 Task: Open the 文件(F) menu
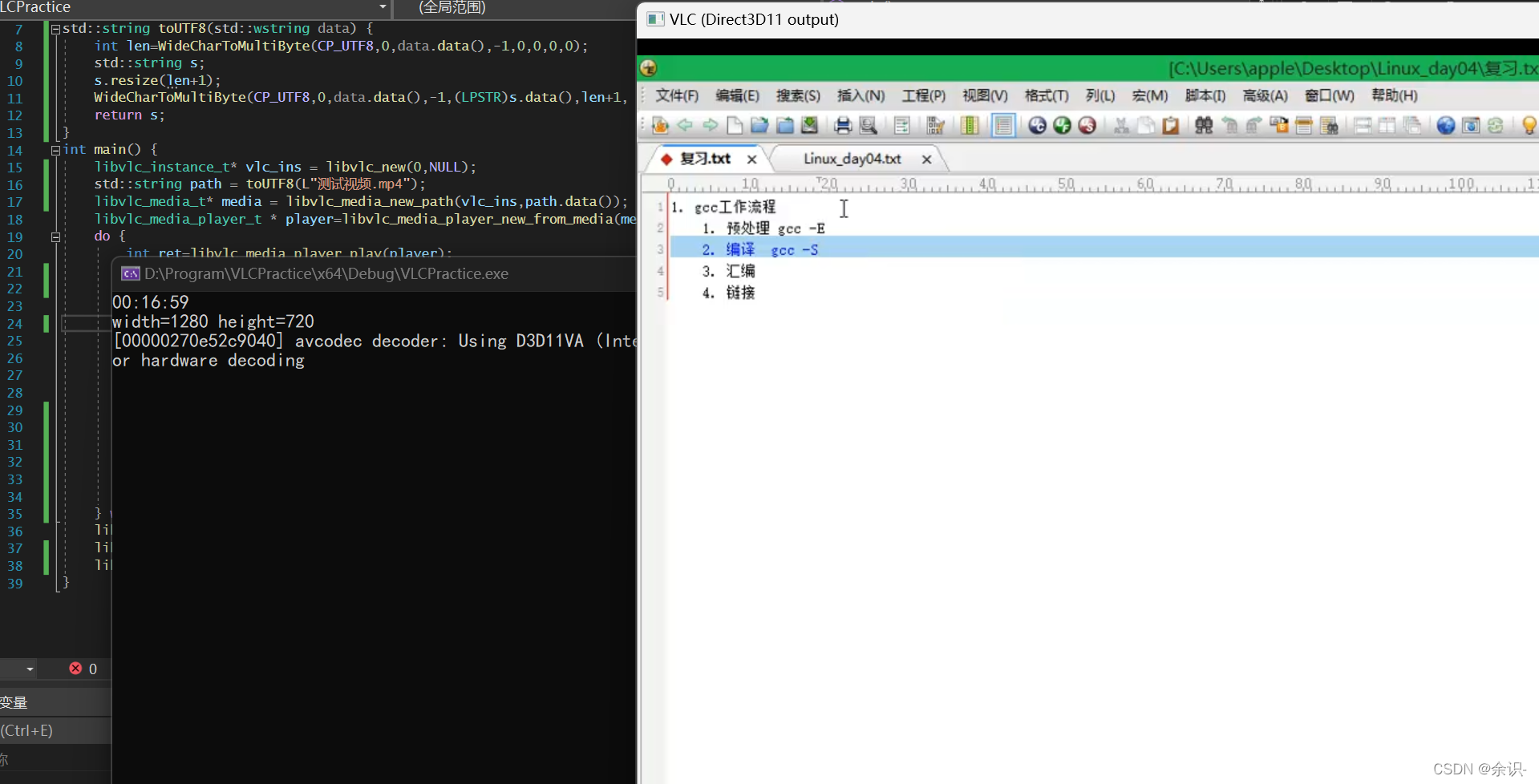tap(678, 96)
